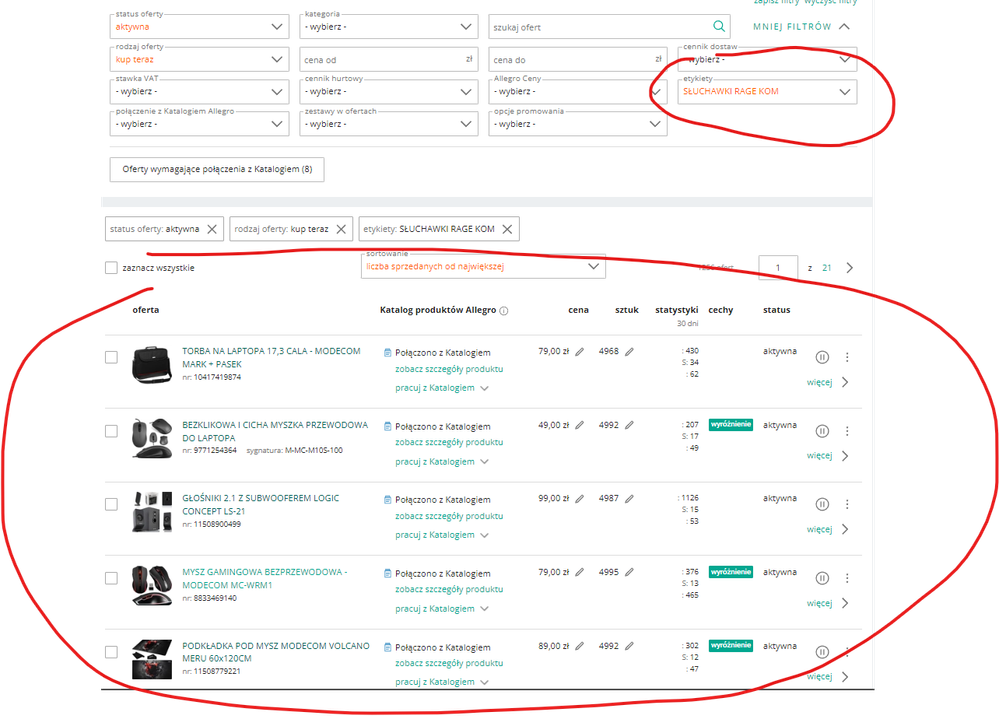
Task: Remove the 'etykiety: SŁUCHAWKI RAGE KOM' filter chip
Action: [x=507, y=229]
